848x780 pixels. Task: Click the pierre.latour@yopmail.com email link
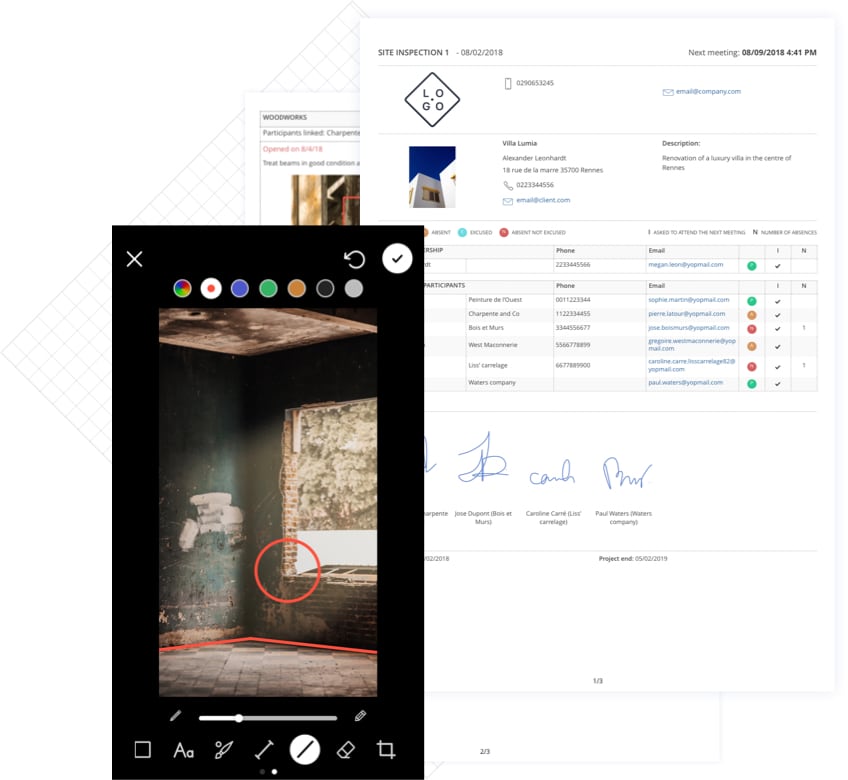(x=687, y=314)
